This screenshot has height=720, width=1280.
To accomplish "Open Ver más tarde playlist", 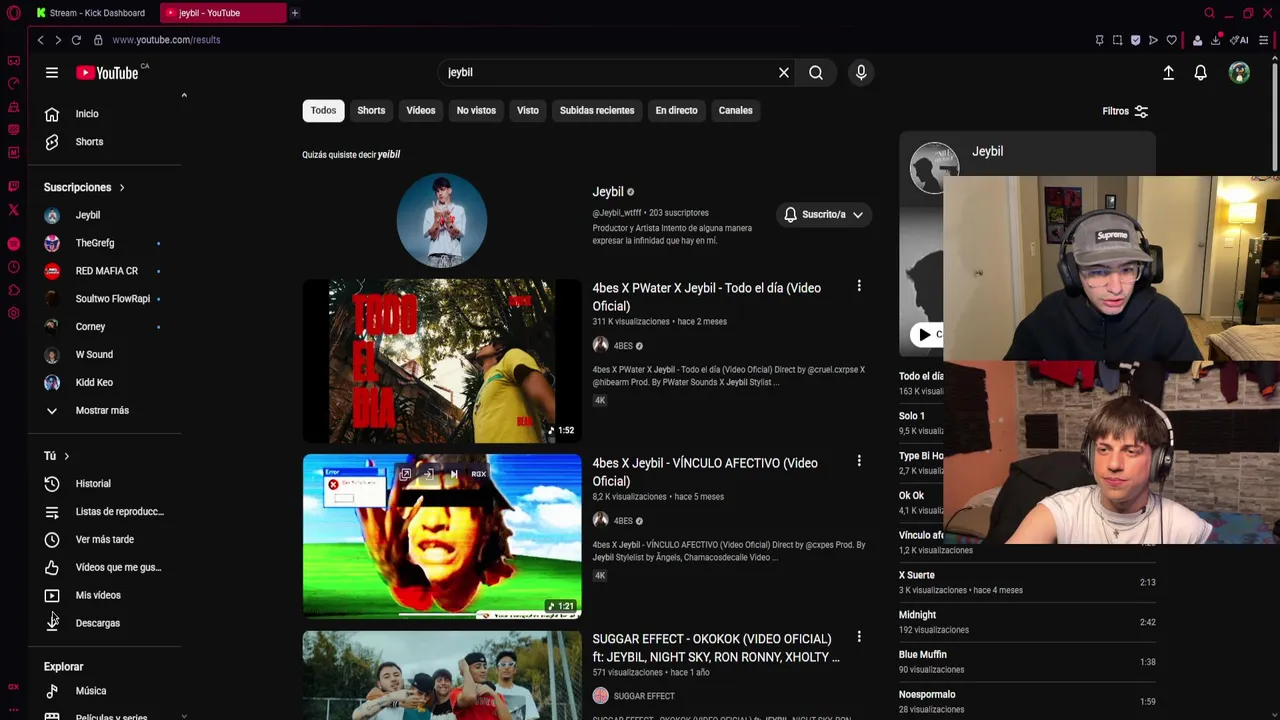I will (x=103, y=540).
